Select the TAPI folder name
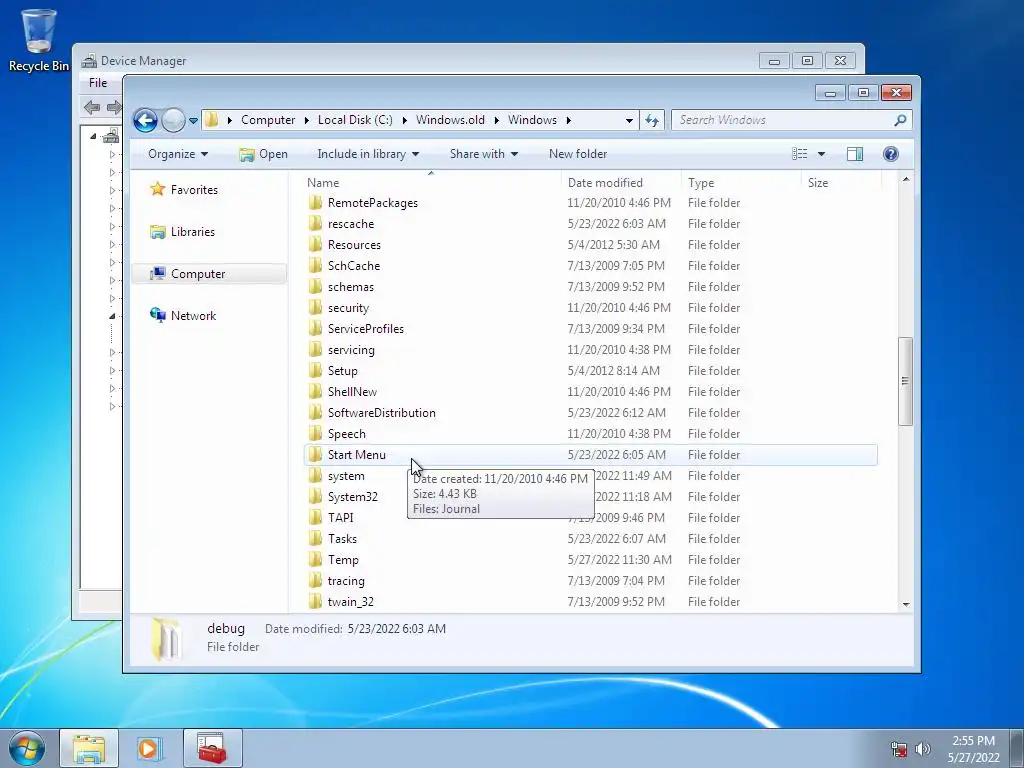The width and height of the screenshot is (1024, 768). click(340, 518)
